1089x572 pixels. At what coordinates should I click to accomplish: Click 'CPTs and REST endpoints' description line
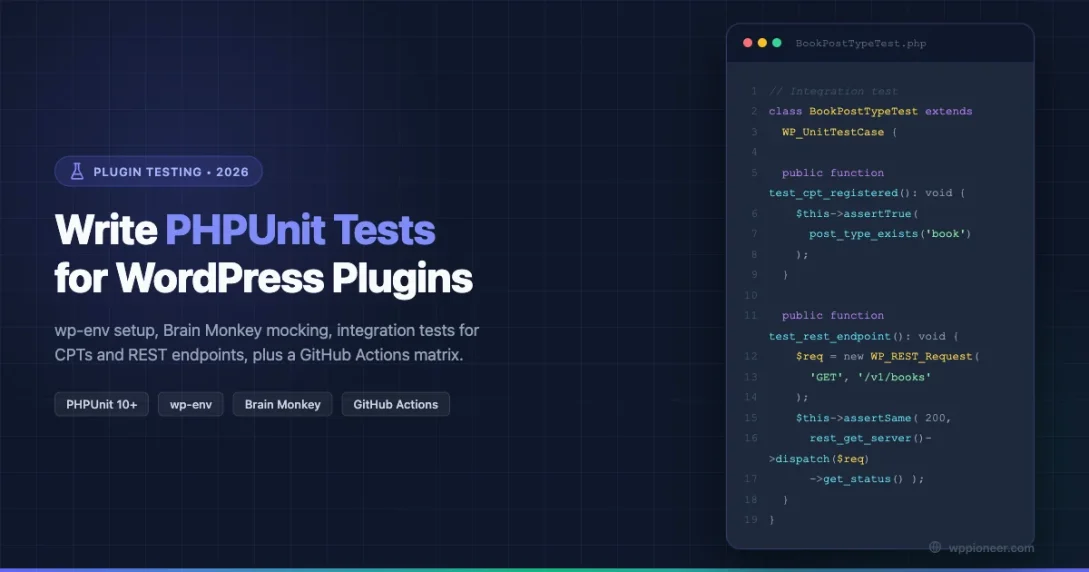(259, 355)
